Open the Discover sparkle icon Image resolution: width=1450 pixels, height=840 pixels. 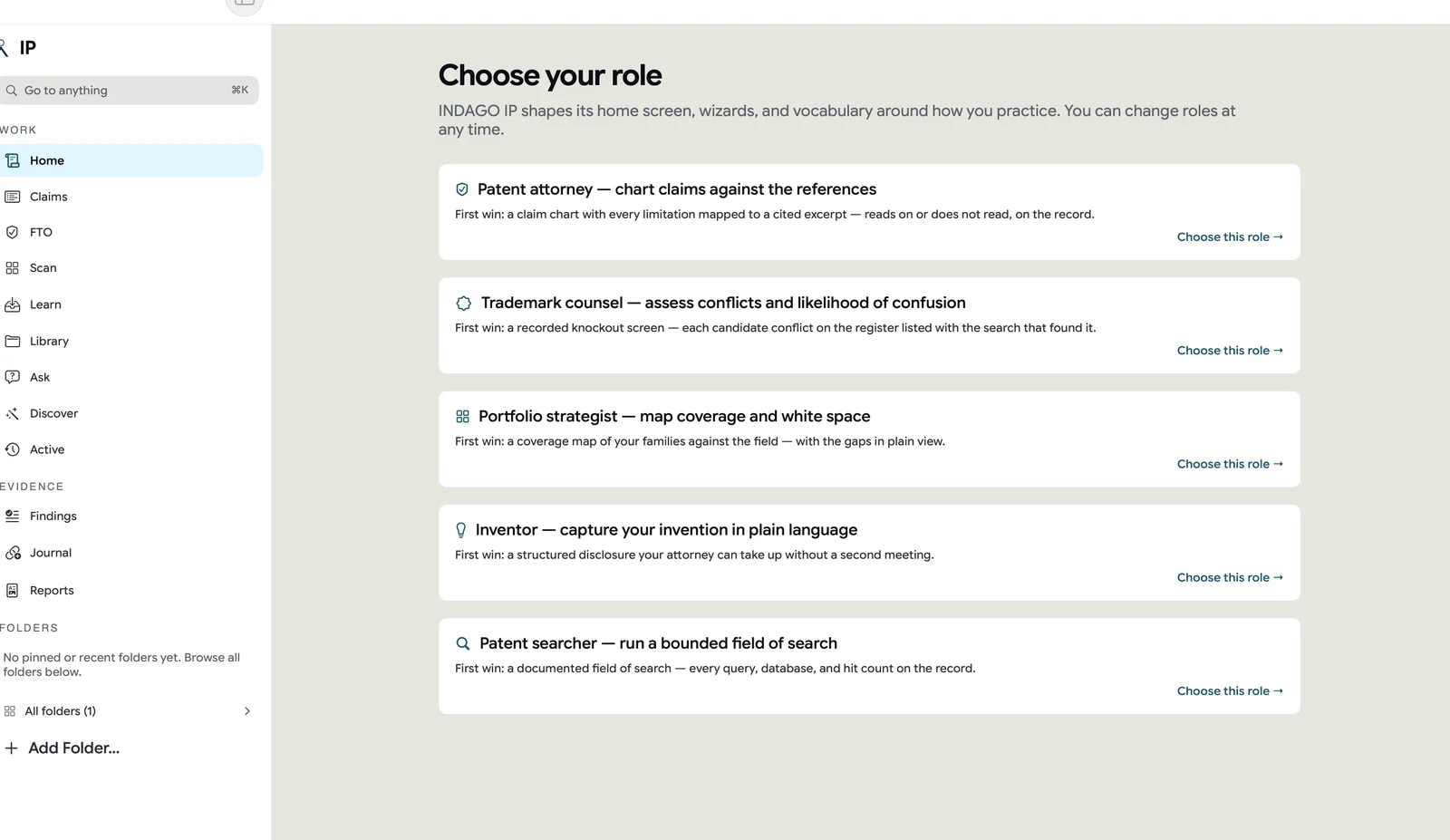pos(13,413)
